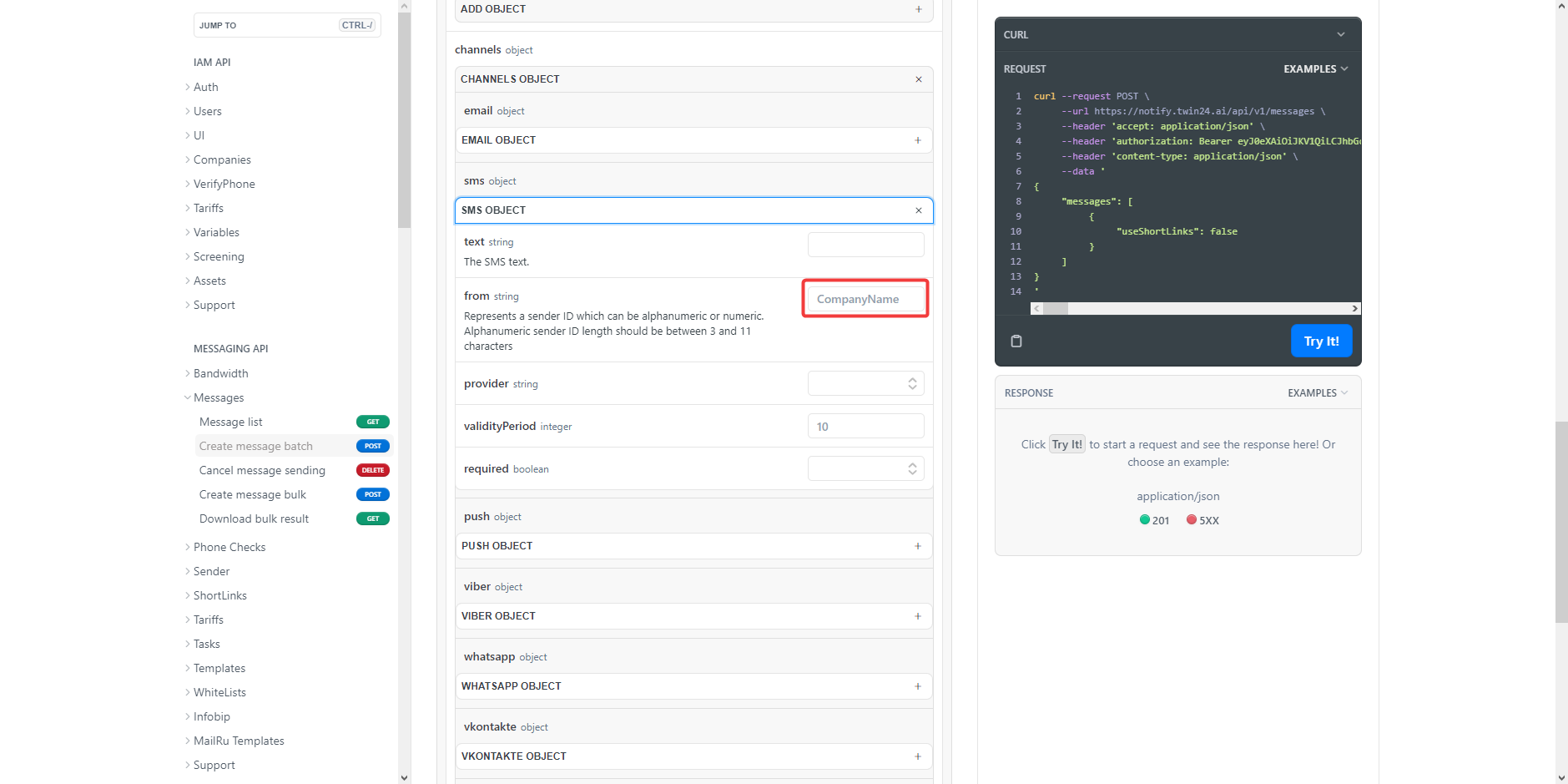Expand the Bandwidth section in sidebar
The height and width of the screenshot is (784, 1568).
click(x=220, y=373)
